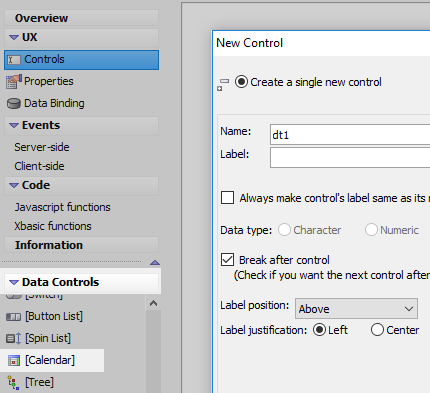
Task: Click the Tree control icon
Action: pos(13,382)
